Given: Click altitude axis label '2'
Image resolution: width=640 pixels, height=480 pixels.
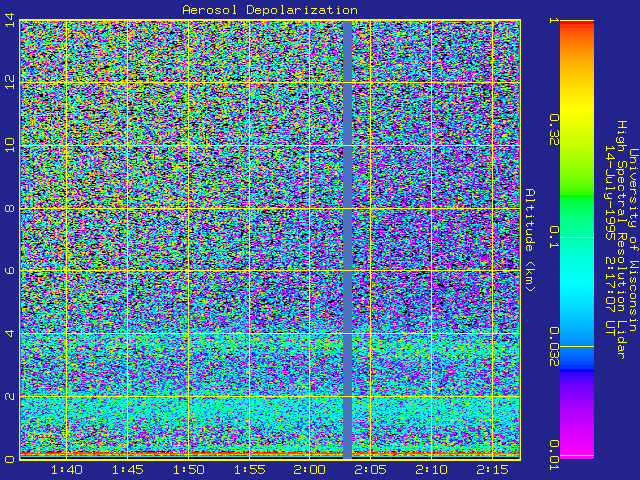Looking at the screenshot, I should (x=10, y=396).
